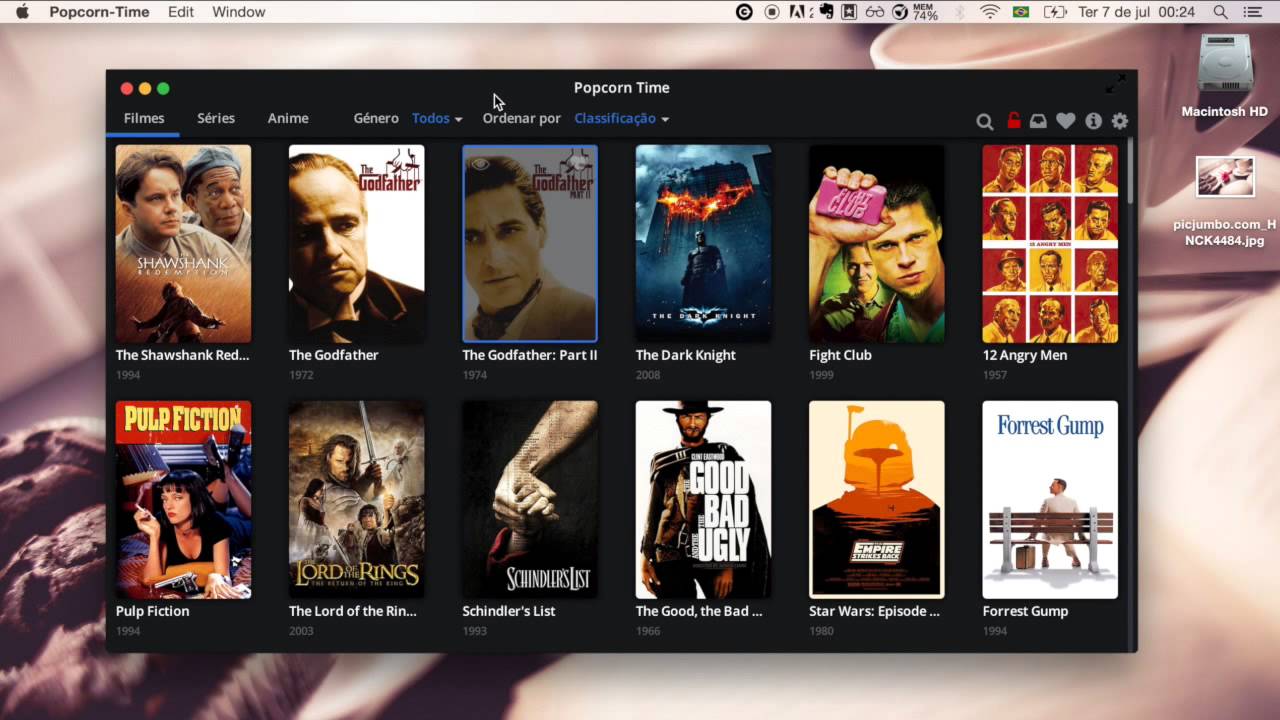Open the favorites heart icon

coord(1066,121)
